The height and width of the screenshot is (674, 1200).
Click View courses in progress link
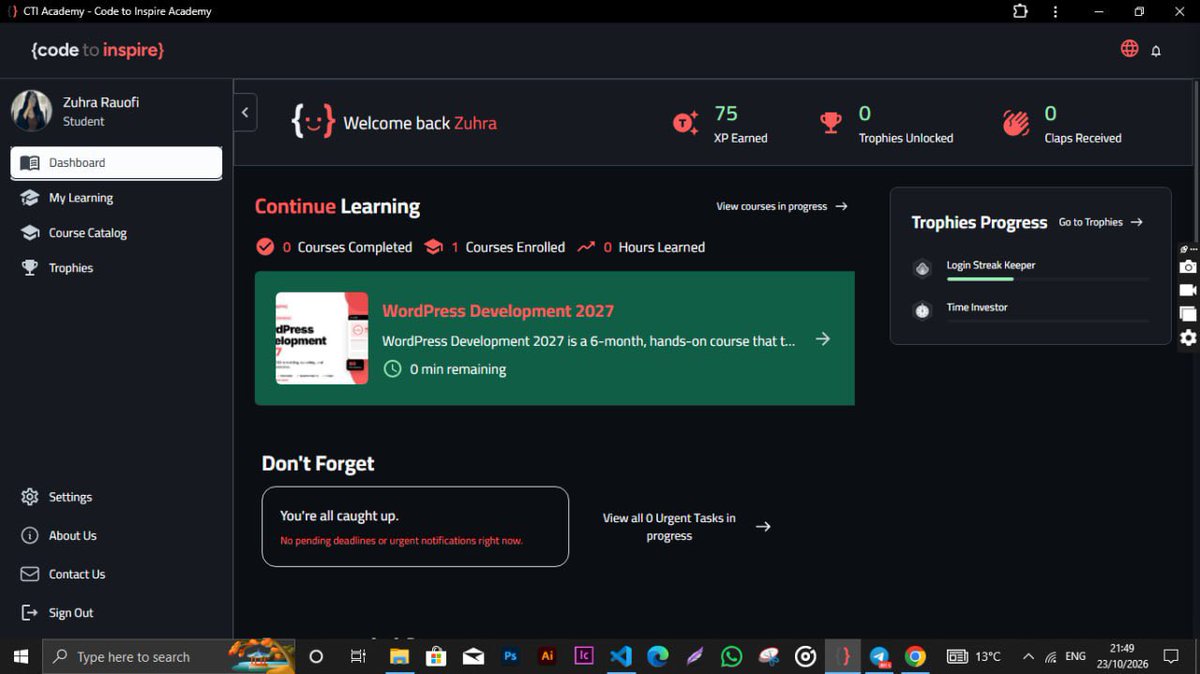click(782, 206)
